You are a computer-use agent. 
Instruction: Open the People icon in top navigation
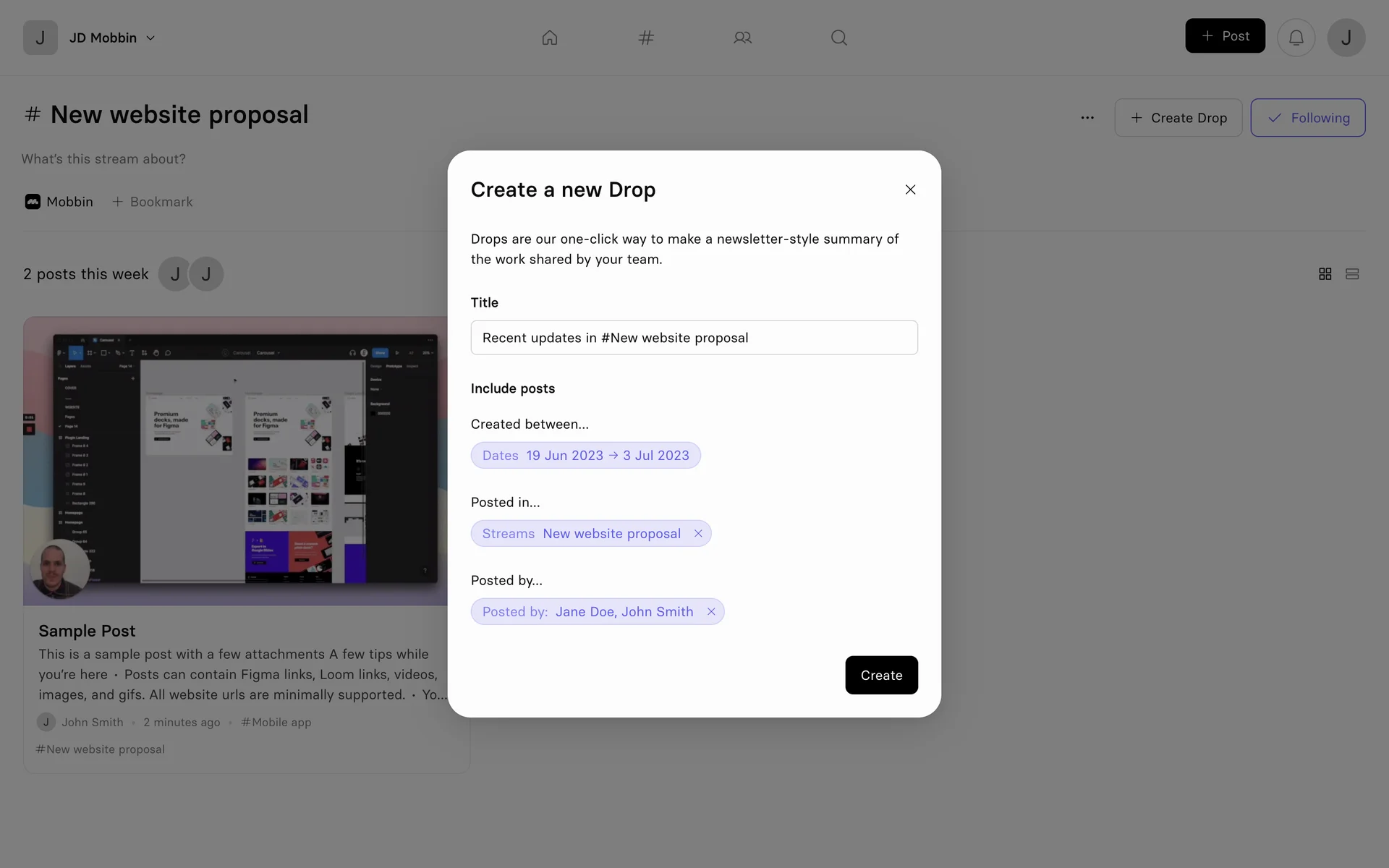(742, 38)
